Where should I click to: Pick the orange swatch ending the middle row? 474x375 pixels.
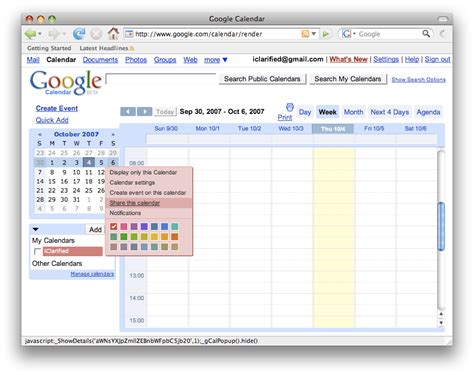tap(175, 237)
